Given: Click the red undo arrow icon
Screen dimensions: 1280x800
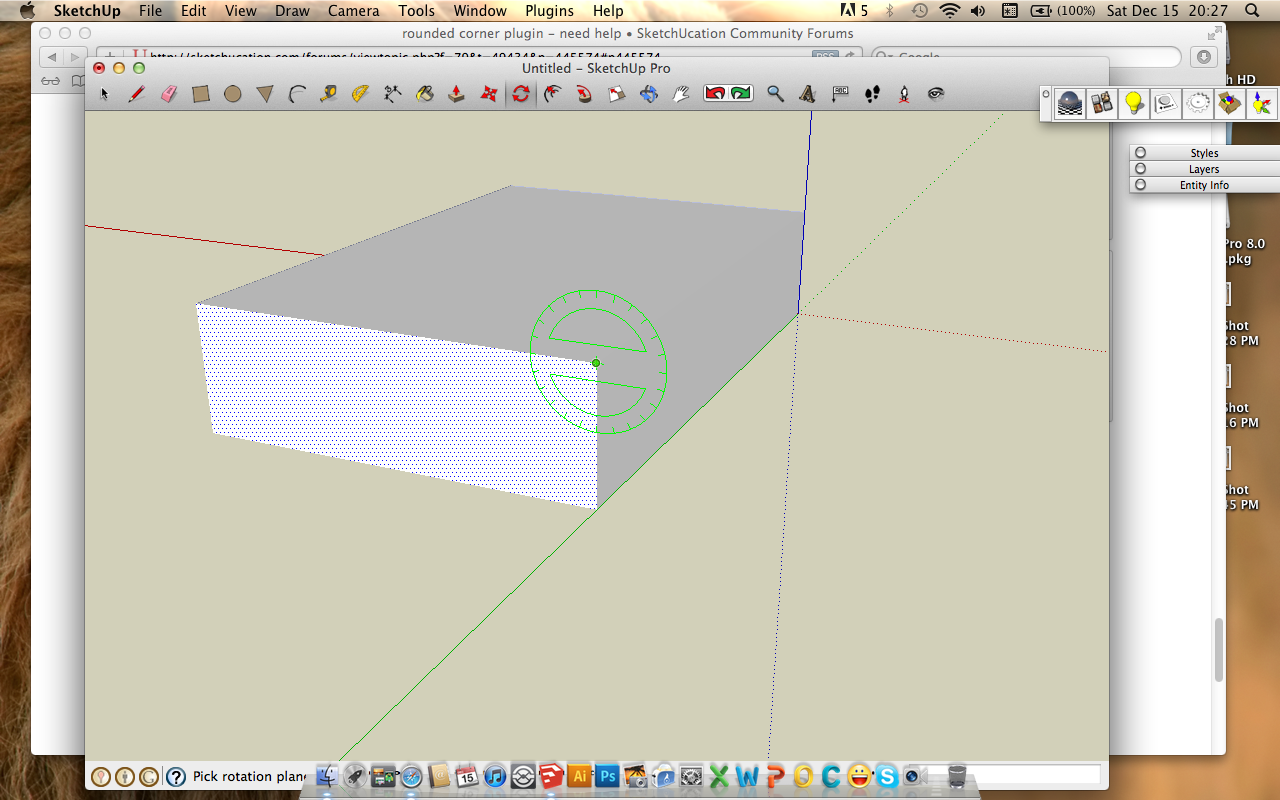Looking at the screenshot, I should pos(716,94).
